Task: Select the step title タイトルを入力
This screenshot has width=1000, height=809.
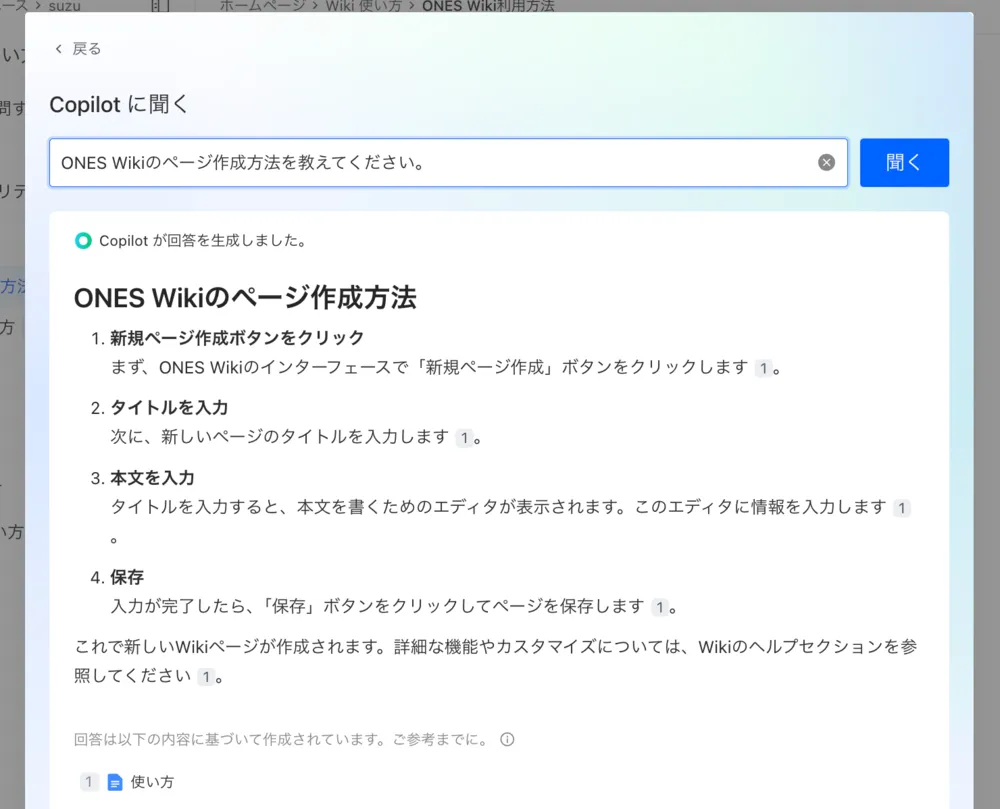Action: point(169,408)
